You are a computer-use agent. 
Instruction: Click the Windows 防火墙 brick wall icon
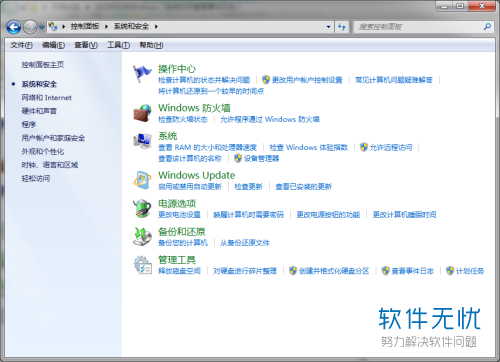143,113
